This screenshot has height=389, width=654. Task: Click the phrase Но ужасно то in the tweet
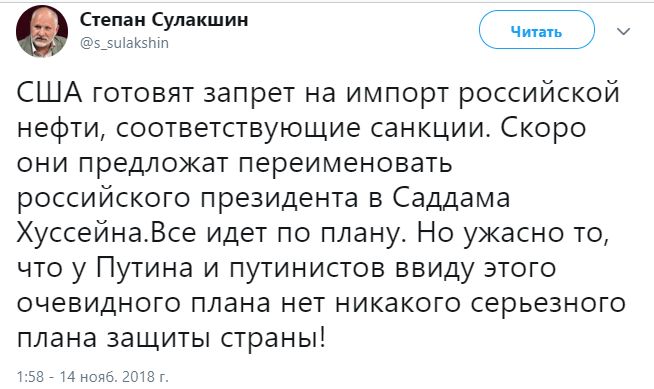pos(511,234)
